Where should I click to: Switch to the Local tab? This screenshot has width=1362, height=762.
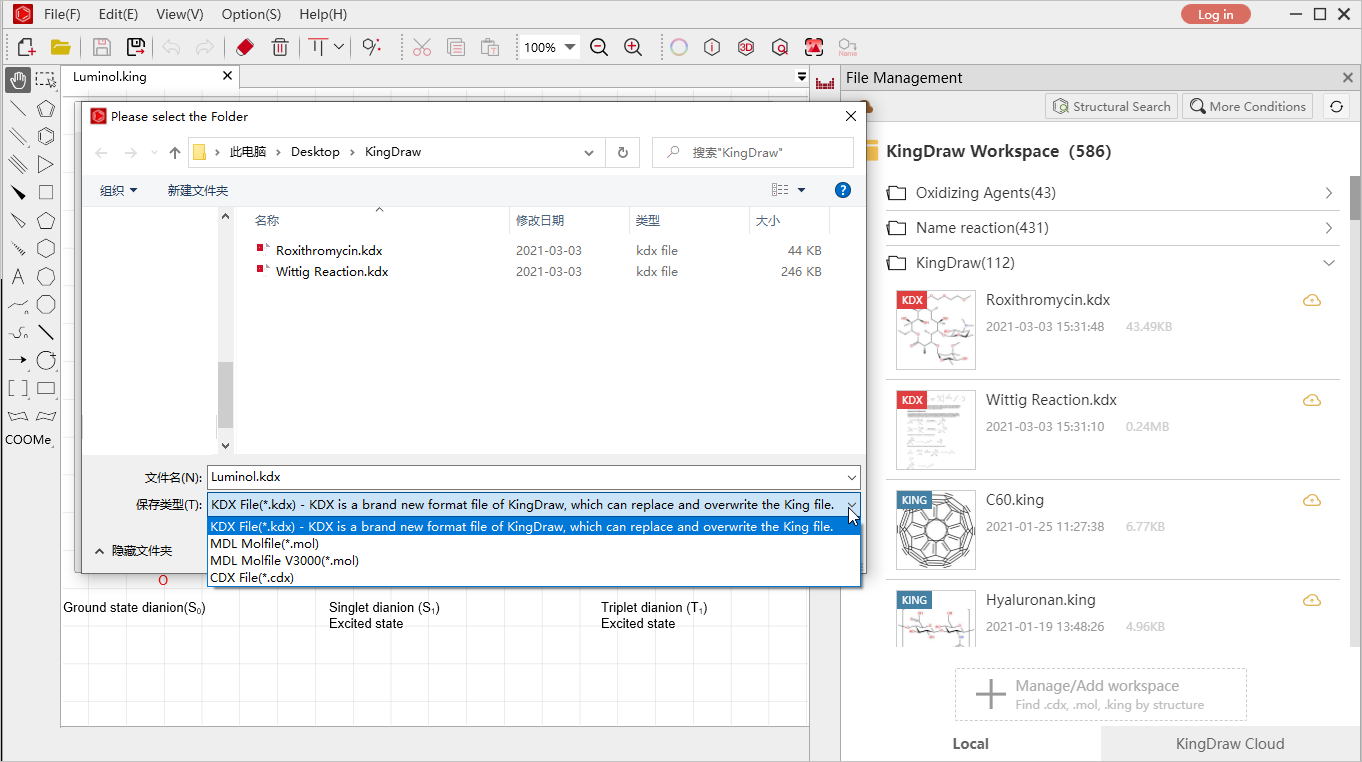pyautogui.click(x=971, y=744)
